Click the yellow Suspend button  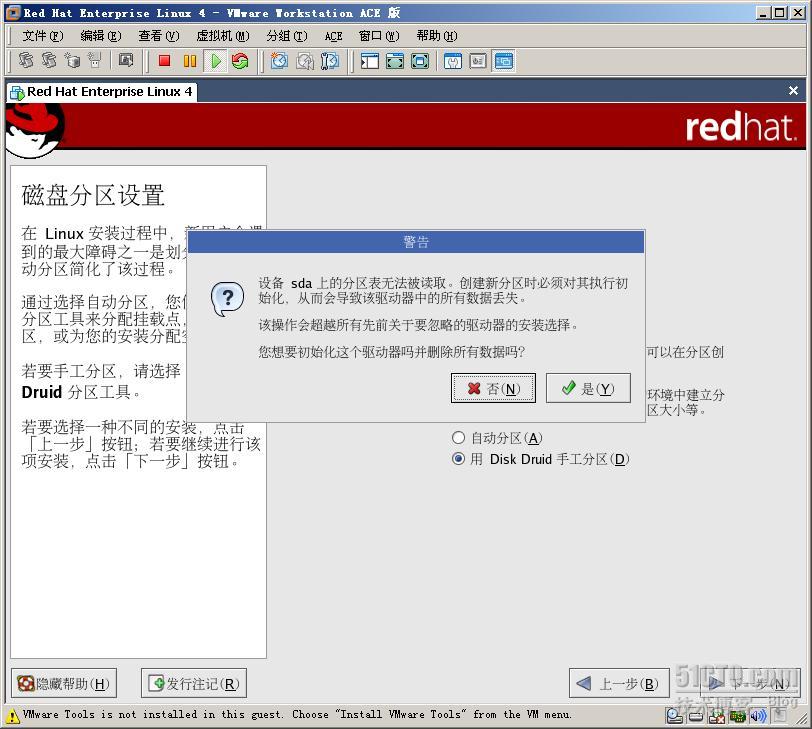[190, 61]
